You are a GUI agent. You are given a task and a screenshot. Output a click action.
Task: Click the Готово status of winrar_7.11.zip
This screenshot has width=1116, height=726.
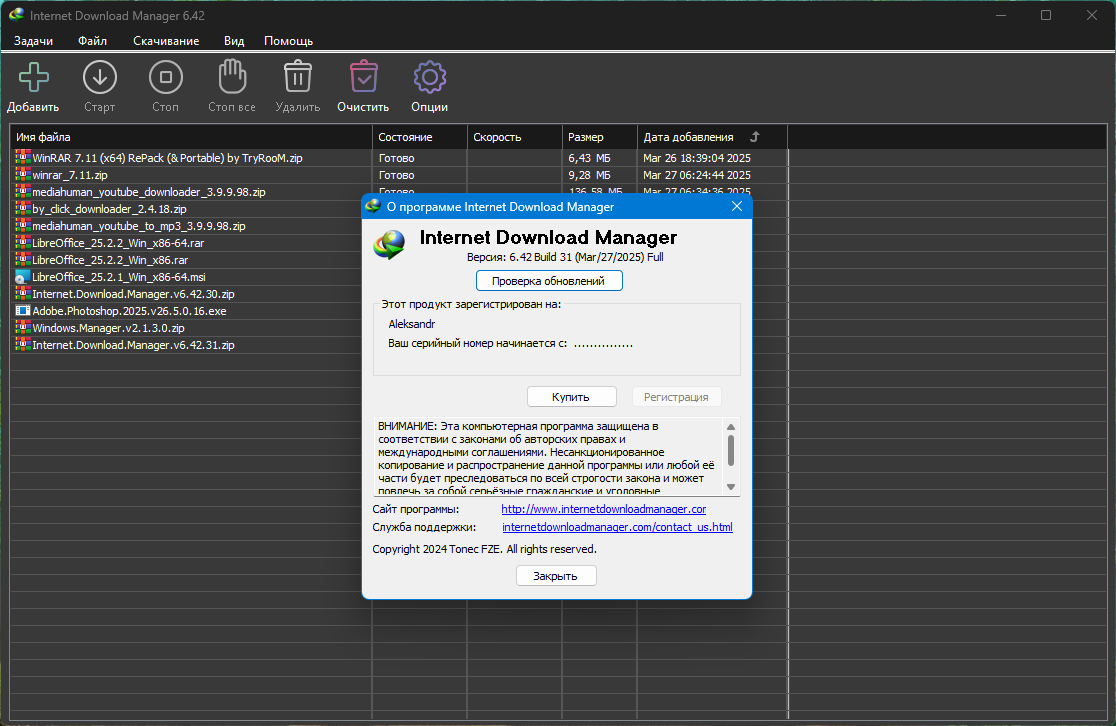click(x=396, y=175)
